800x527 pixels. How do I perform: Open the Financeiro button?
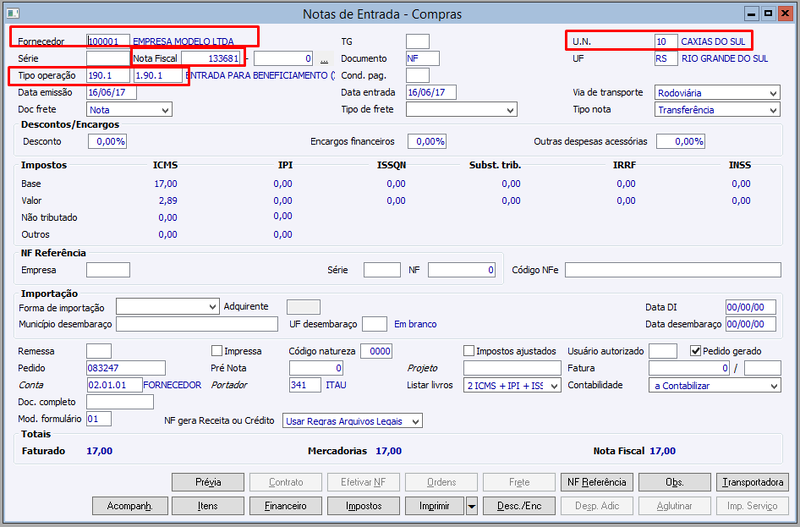pos(286,506)
